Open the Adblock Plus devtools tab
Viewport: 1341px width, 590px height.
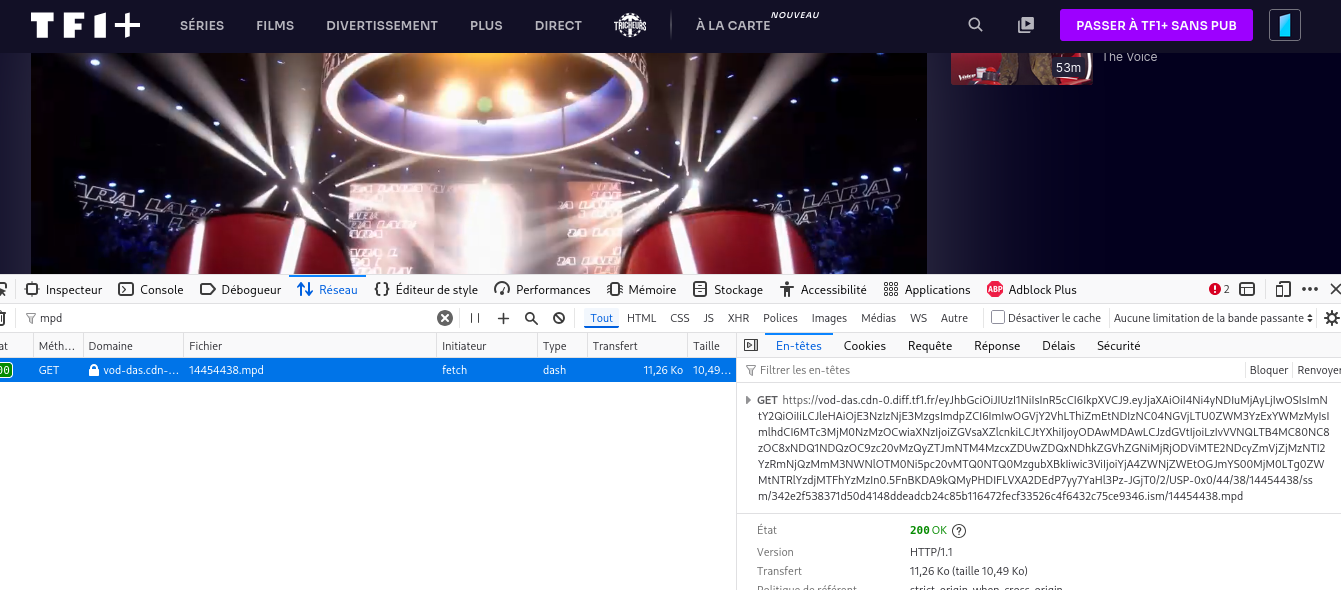[x=1032, y=290]
